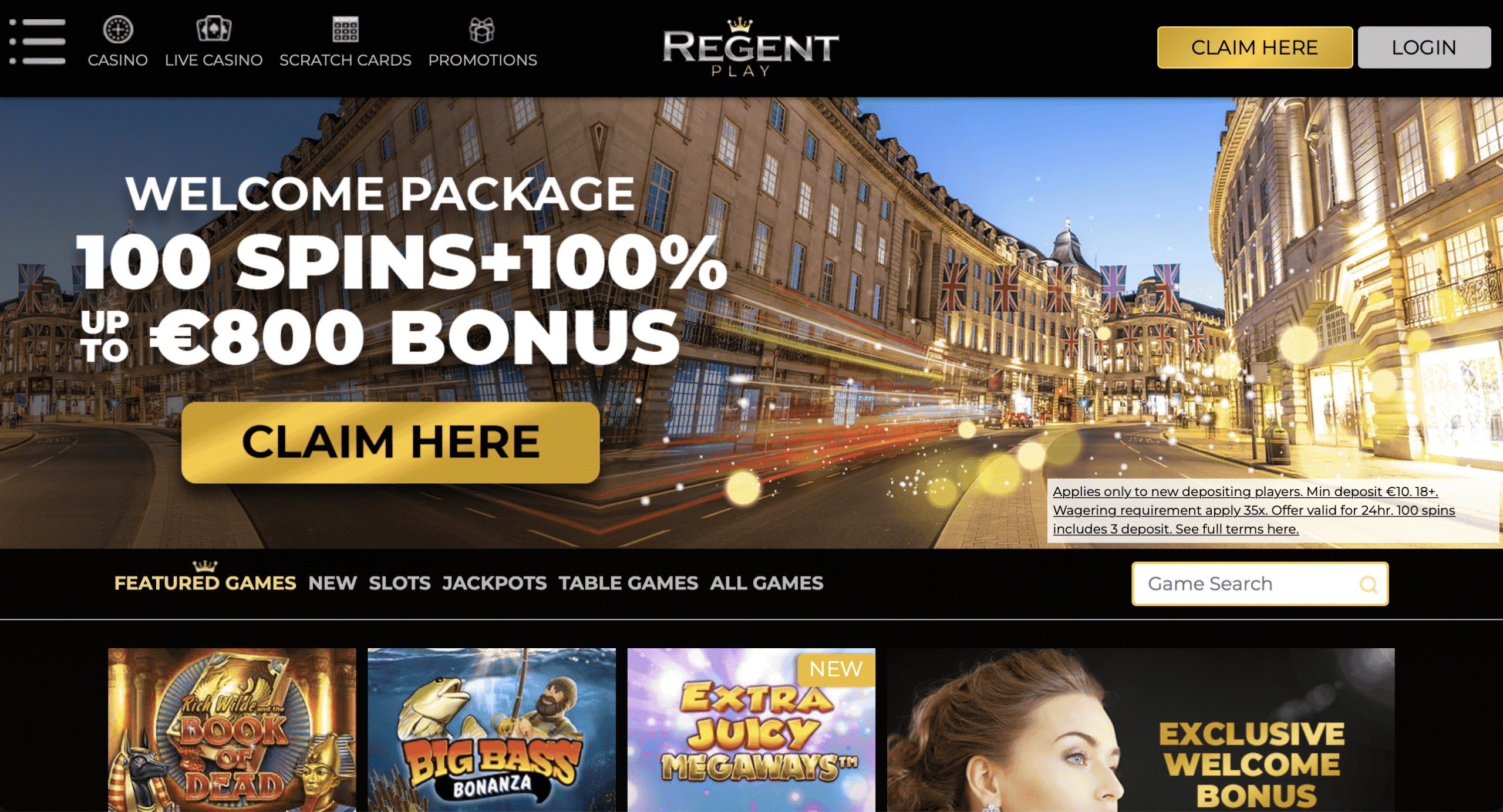Click the Login button
The height and width of the screenshot is (812, 1503).
coord(1424,48)
